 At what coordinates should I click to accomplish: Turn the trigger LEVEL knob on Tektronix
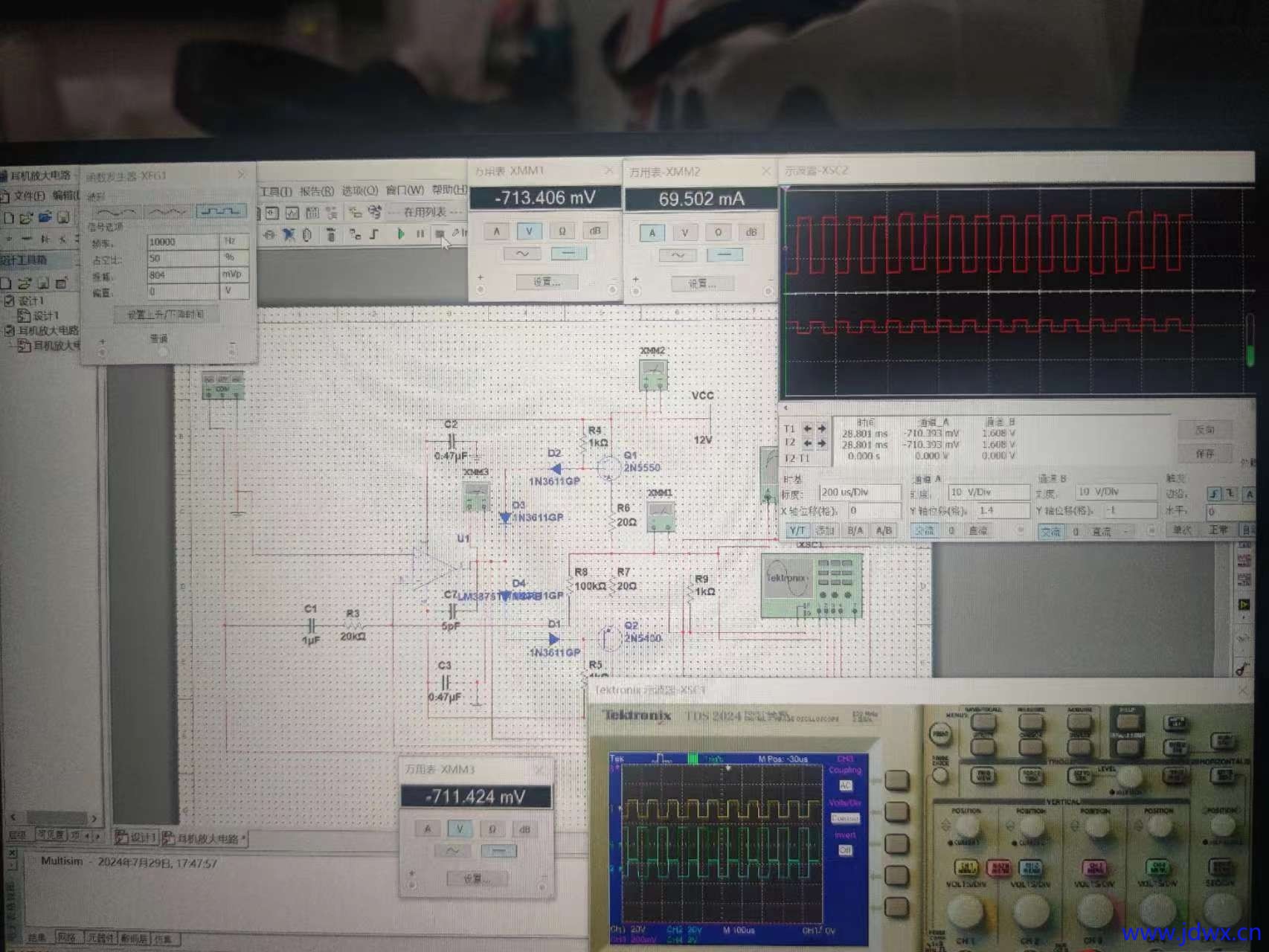pyautogui.click(x=1129, y=776)
